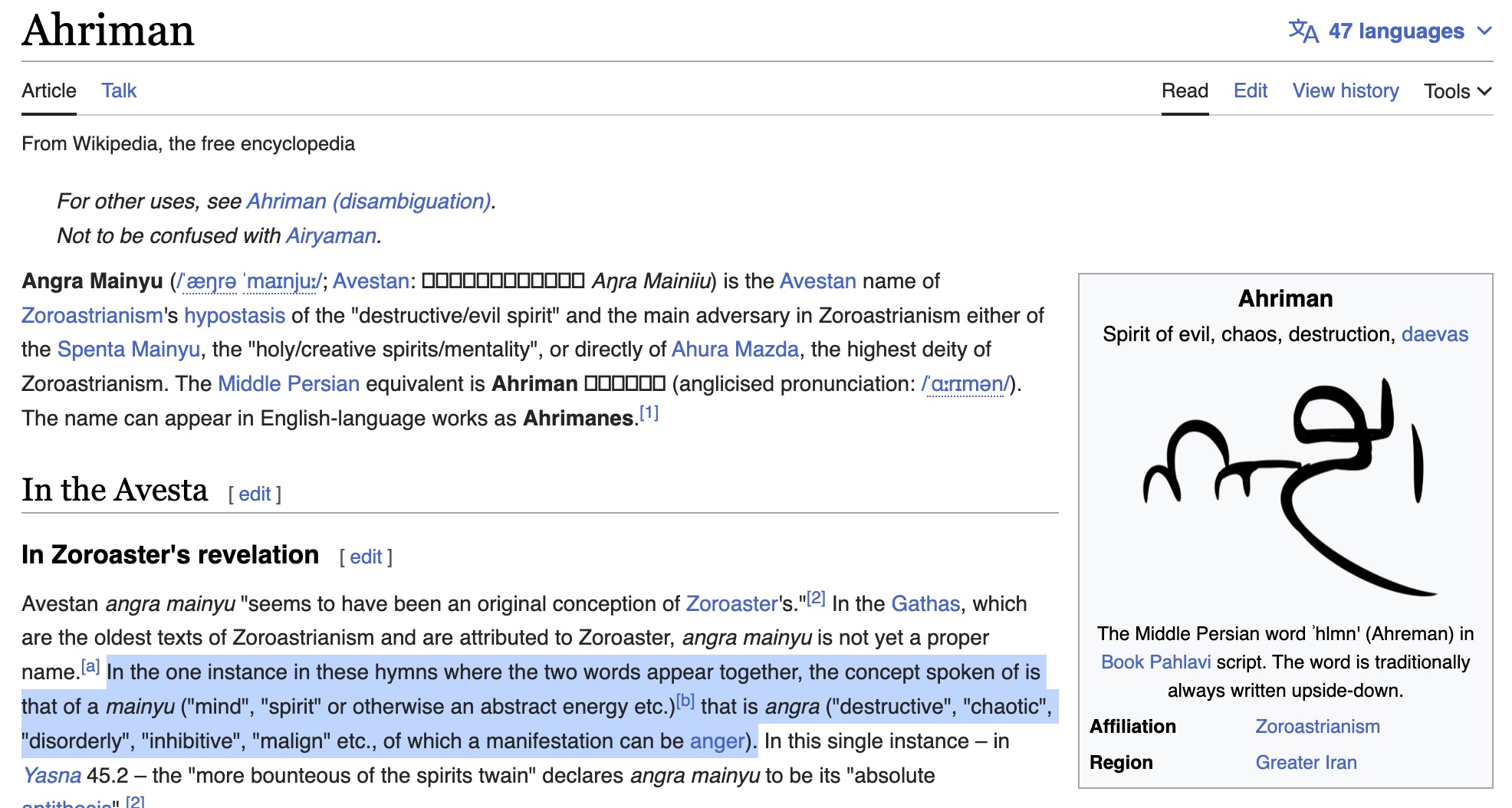Follow the anger link

click(x=718, y=741)
